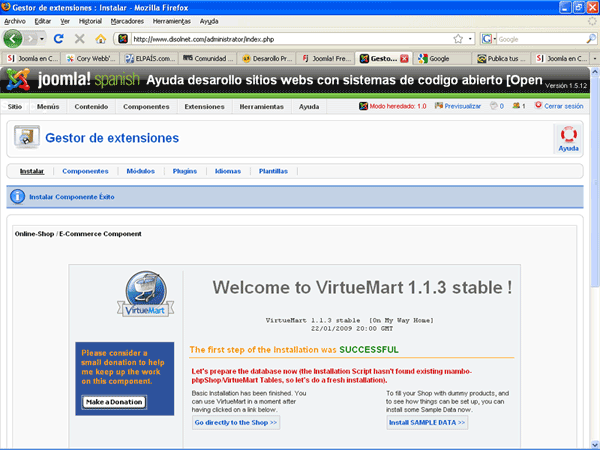The image size is (600, 450).
Task: Click the Previsualizar link
Action: [x=458, y=106]
